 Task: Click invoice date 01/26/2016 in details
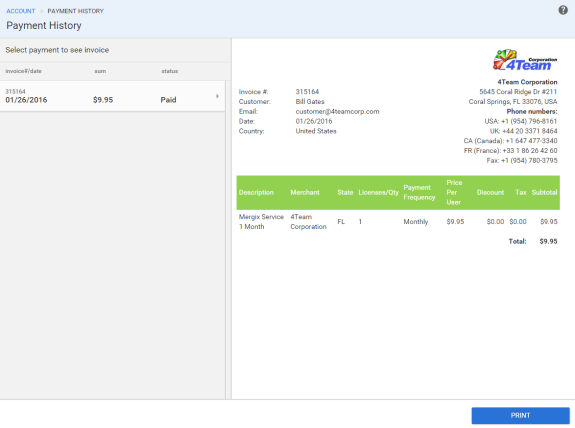click(314, 121)
